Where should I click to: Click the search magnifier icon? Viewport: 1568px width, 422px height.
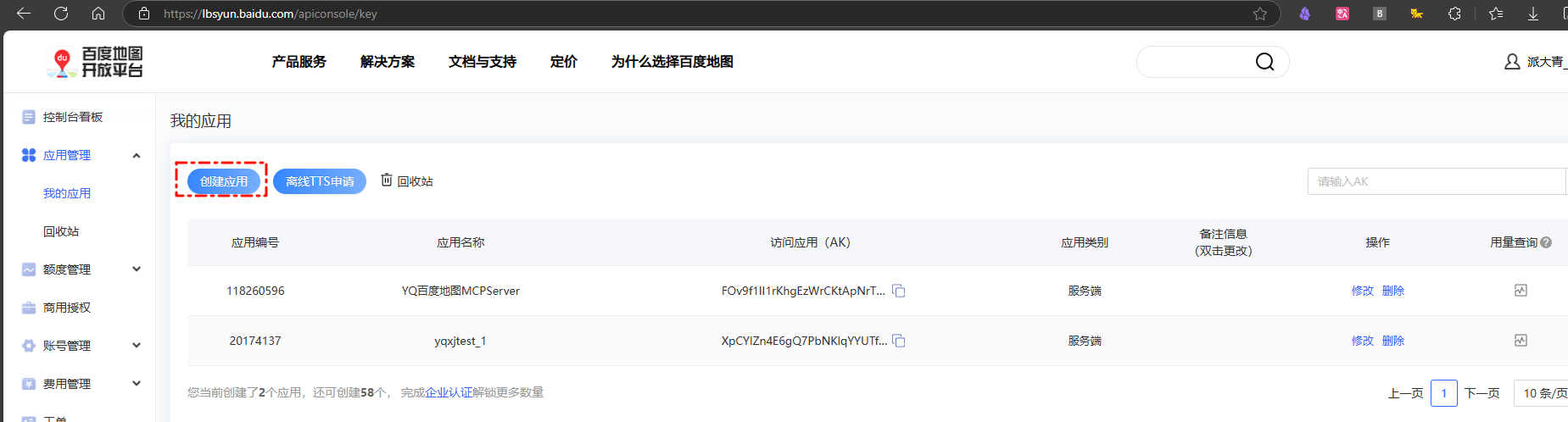(x=1264, y=62)
